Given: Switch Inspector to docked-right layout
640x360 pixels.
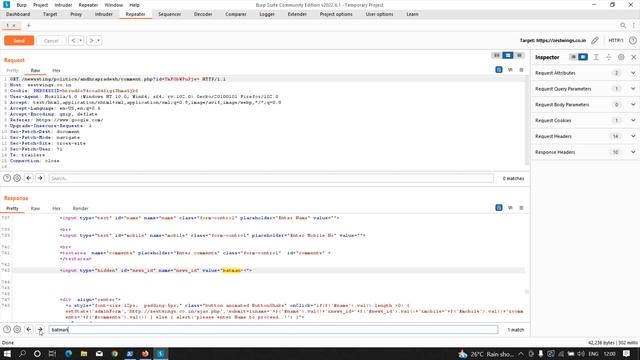Looking at the screenshot, I should 583,57.
